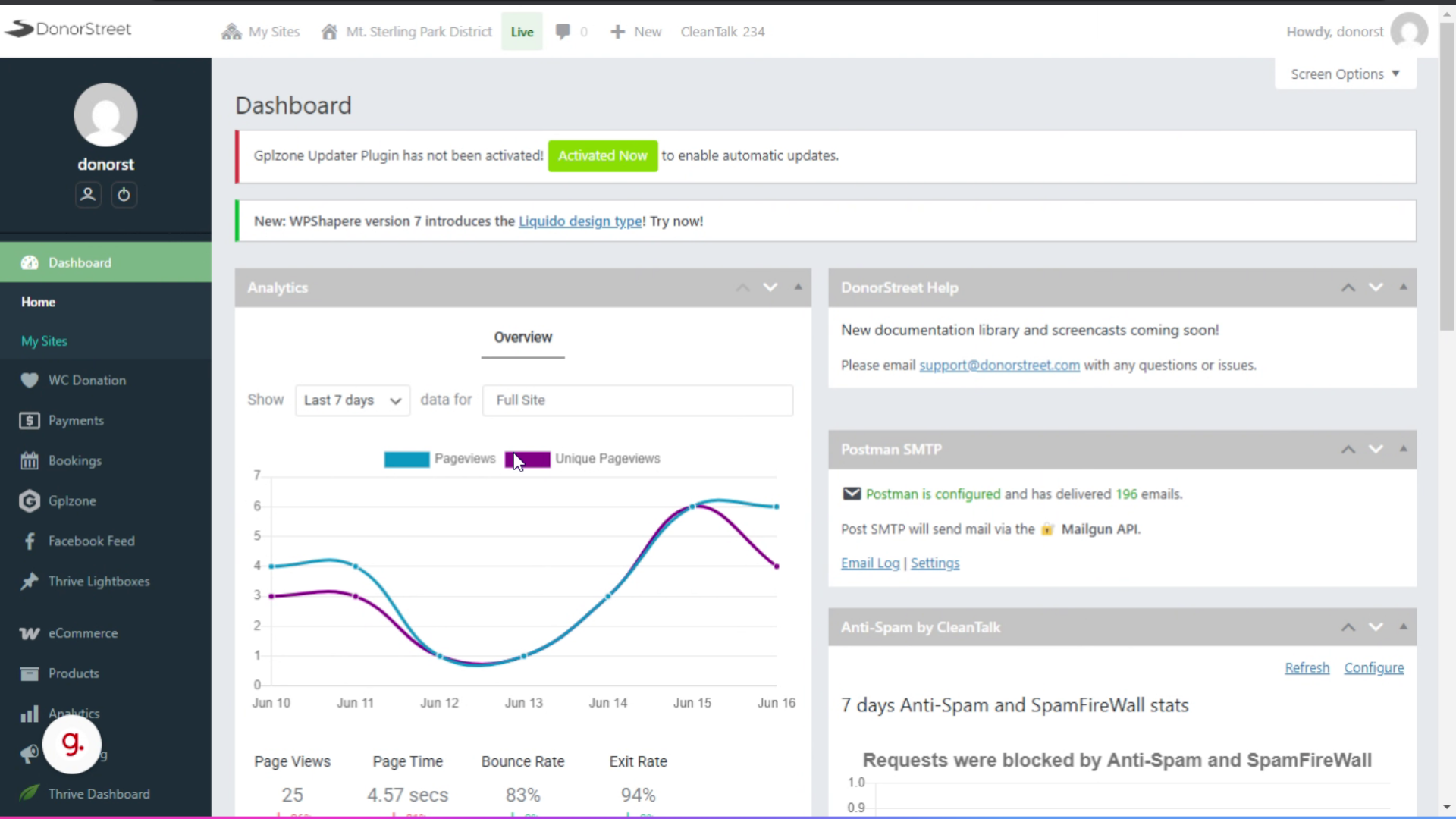Move Analytics widget up

(743, 287)
